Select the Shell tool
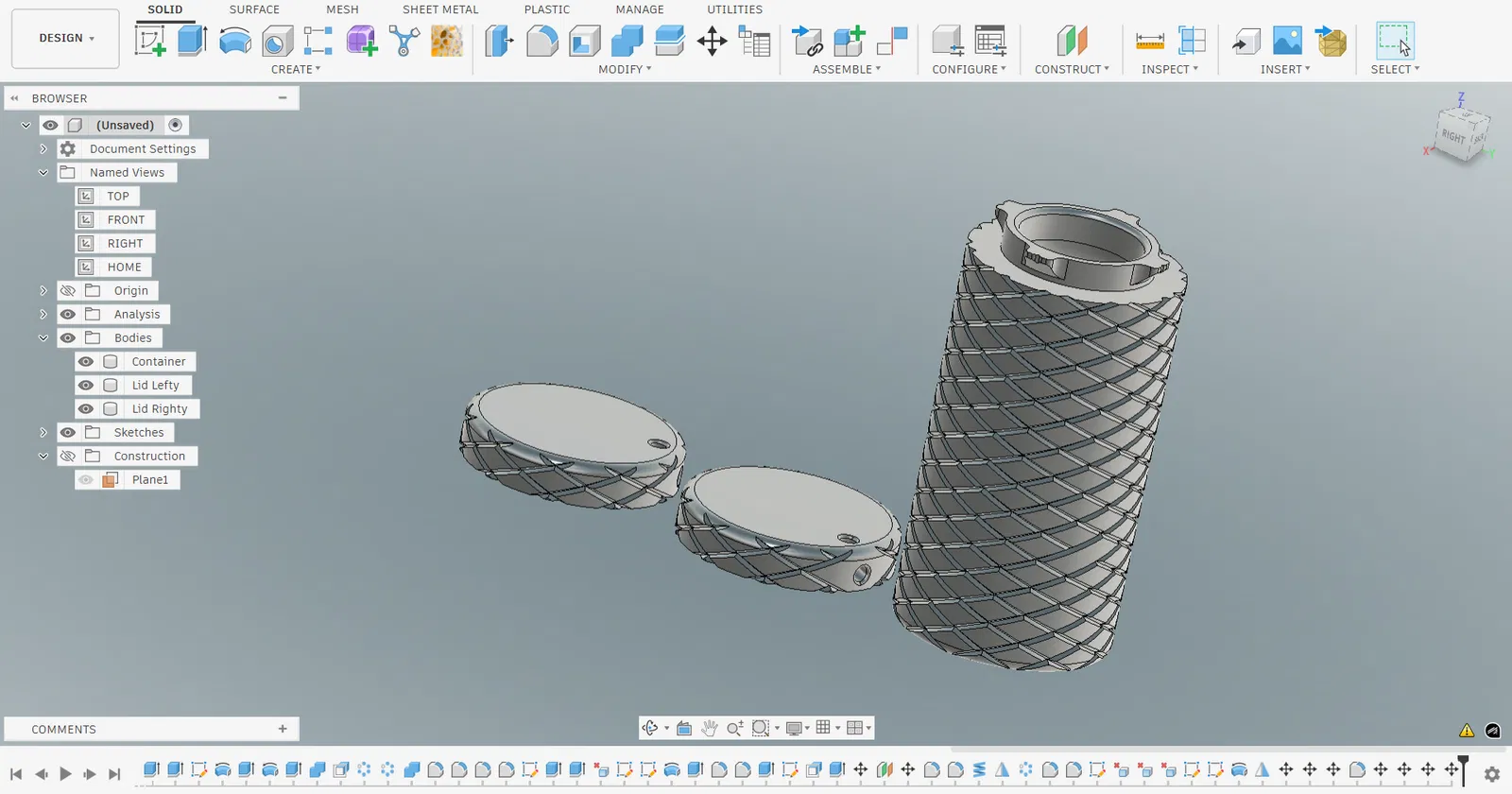The width and height of the screenshot is (1512, 794). coord(584,42)
